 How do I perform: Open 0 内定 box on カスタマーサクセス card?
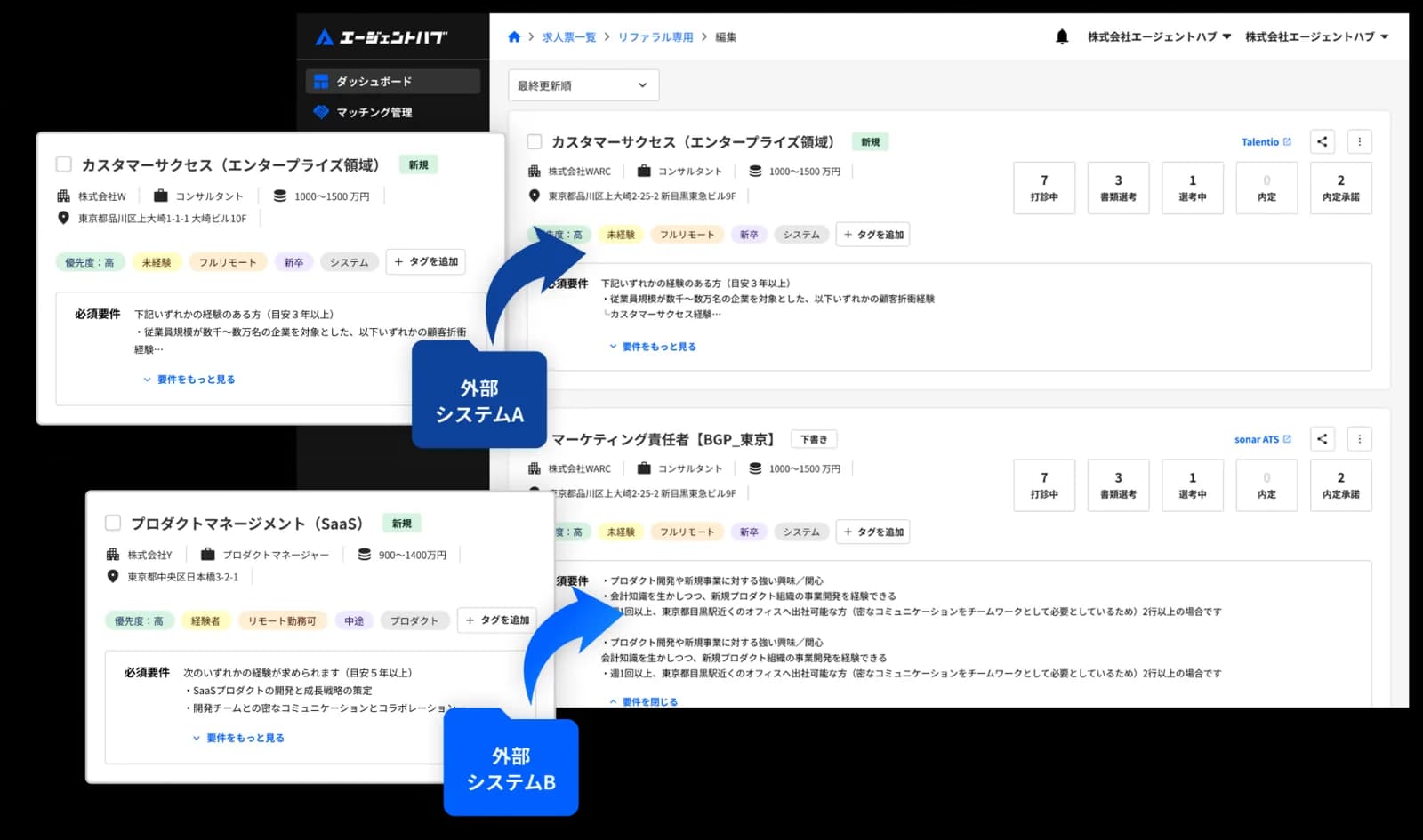point(1266,188)
